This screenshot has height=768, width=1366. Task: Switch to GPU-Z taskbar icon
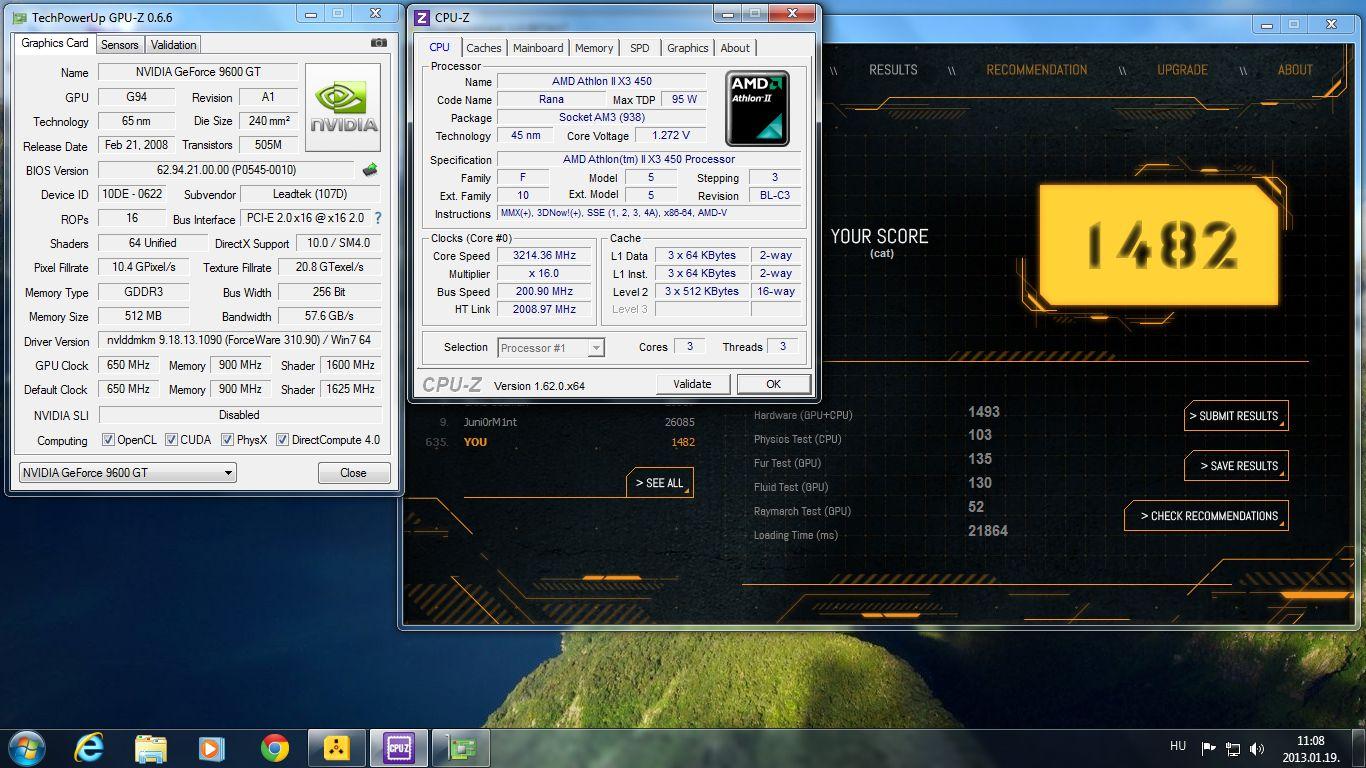pyautogui.click(x=461, y=748)
